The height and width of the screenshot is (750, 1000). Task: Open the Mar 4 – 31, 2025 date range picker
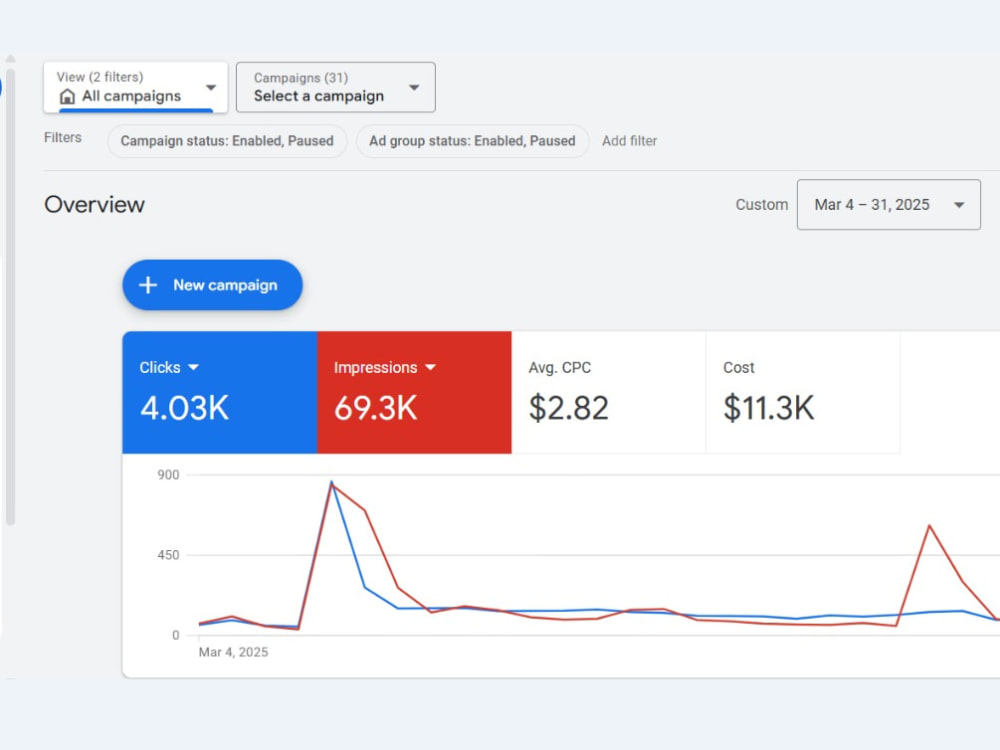(888, 205)
